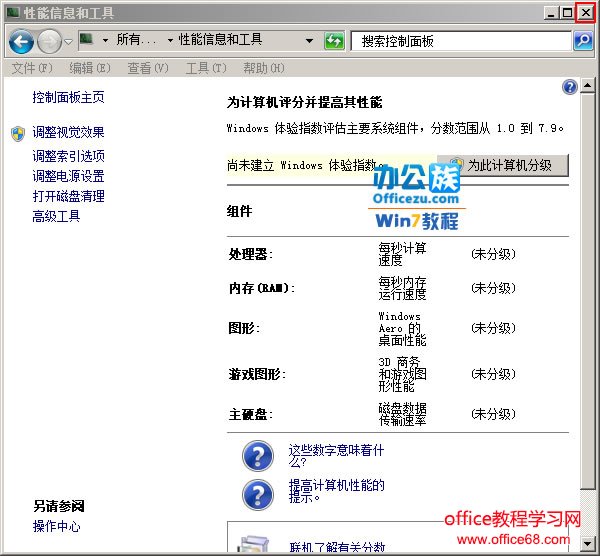Viewport: 600px width, 556px height.
Task: Open recent pages dropdown beside forward arrow
Action: (x=68, y=42)
